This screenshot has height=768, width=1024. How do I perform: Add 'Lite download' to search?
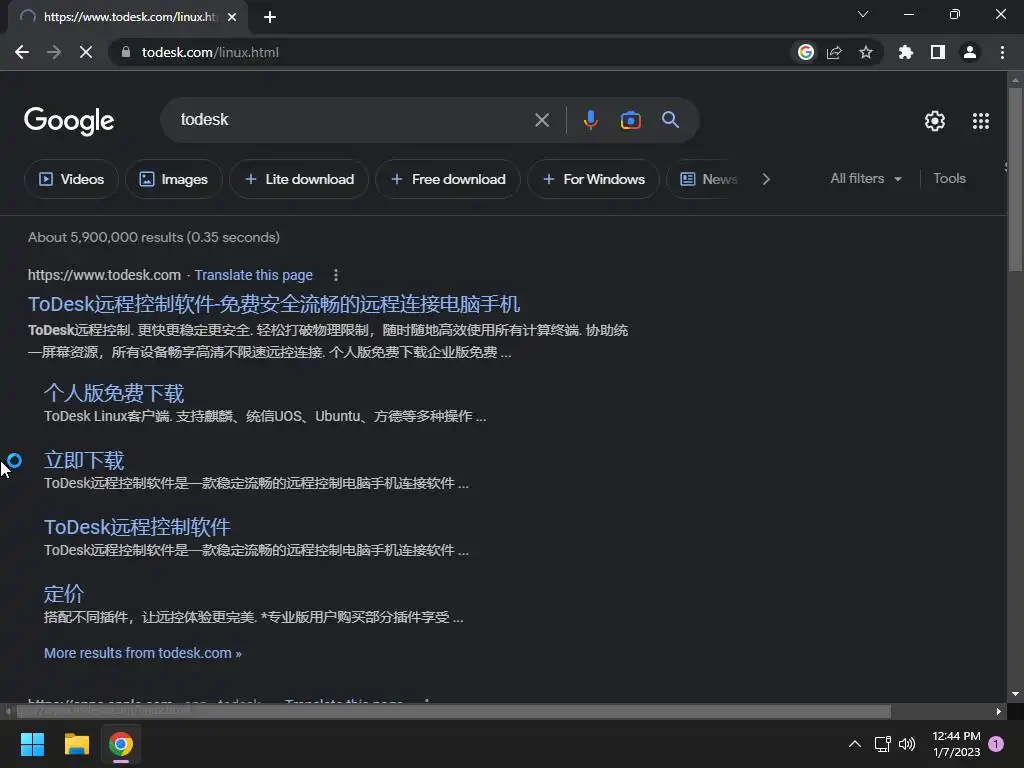click(x=299, y=179)
